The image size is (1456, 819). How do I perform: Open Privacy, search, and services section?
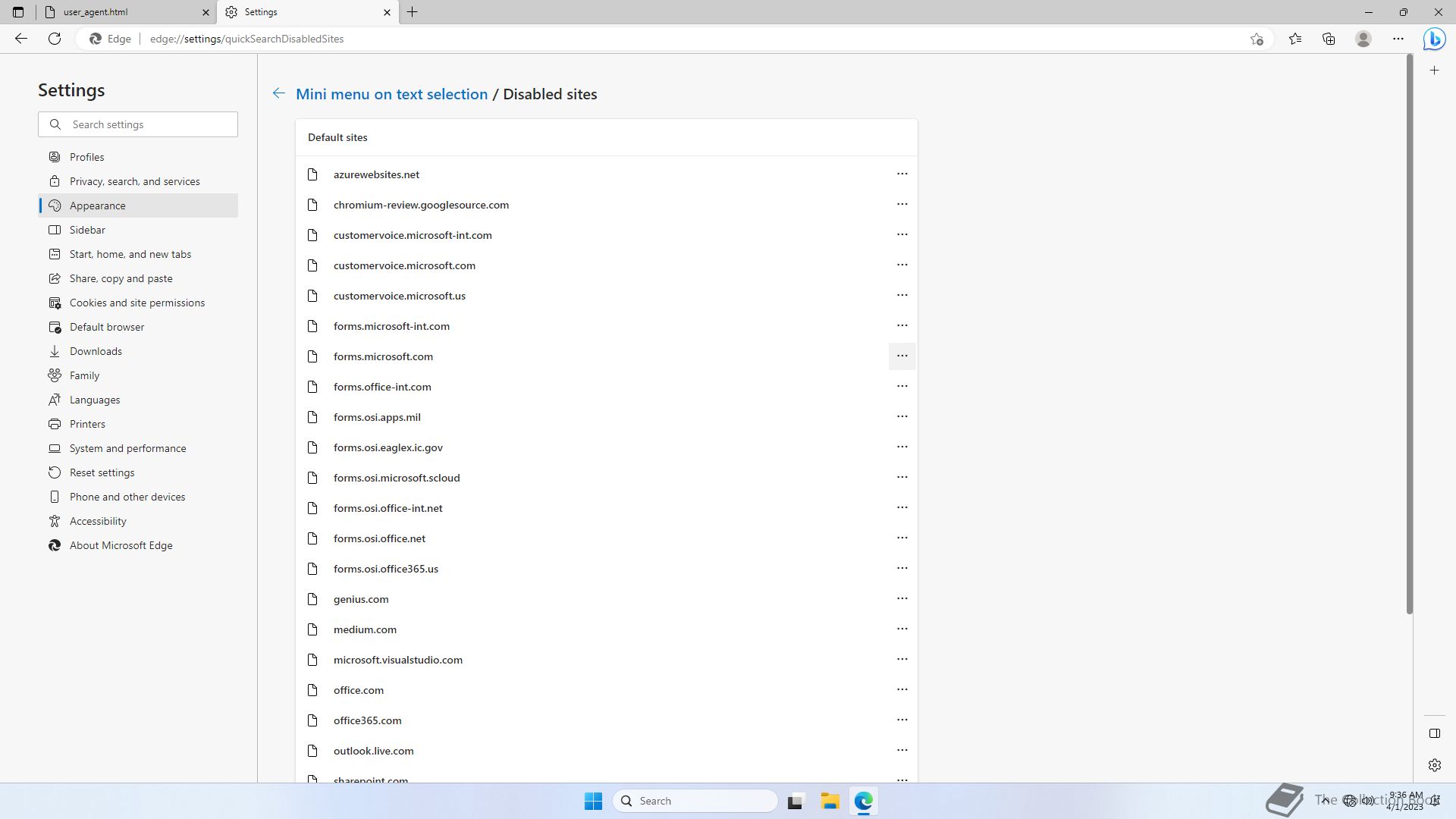(138, 181)
